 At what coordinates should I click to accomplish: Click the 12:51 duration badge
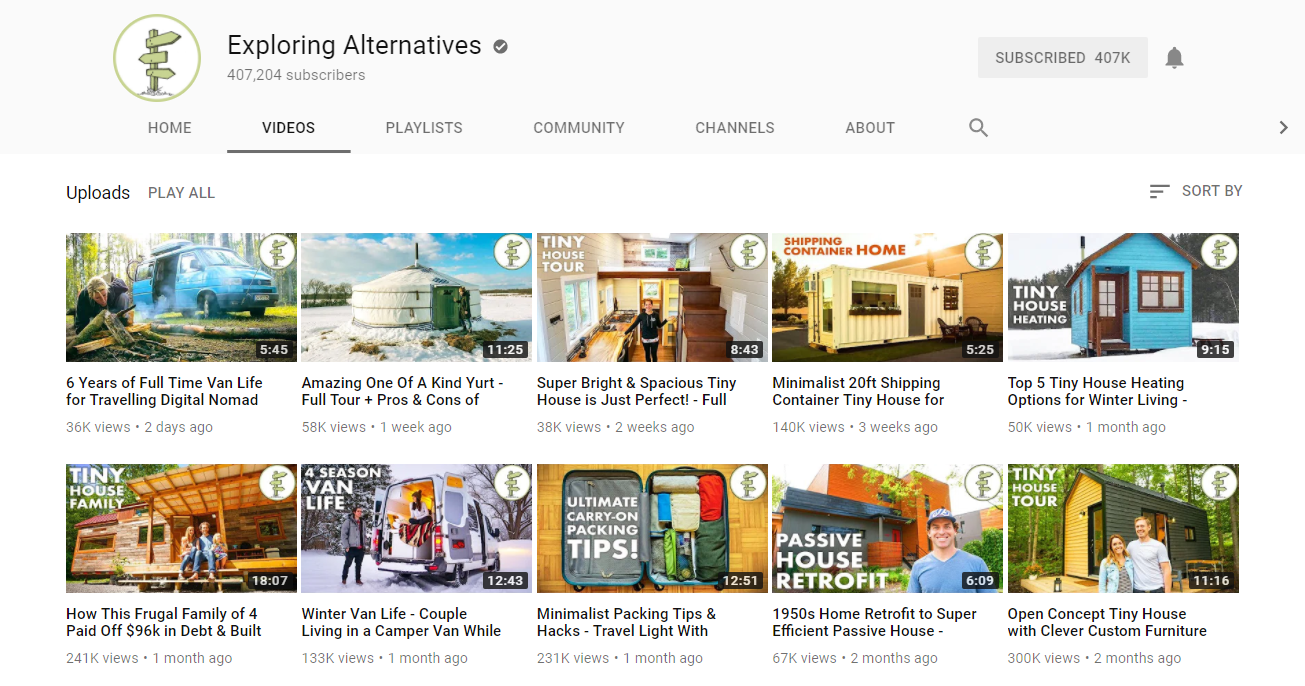740,581
